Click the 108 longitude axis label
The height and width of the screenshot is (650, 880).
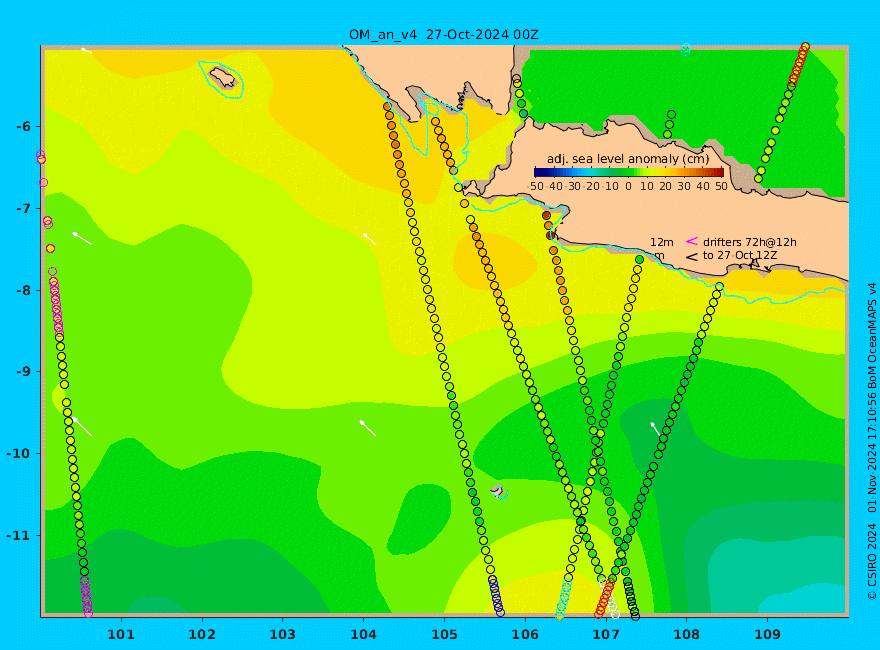(x=686, y=635)
